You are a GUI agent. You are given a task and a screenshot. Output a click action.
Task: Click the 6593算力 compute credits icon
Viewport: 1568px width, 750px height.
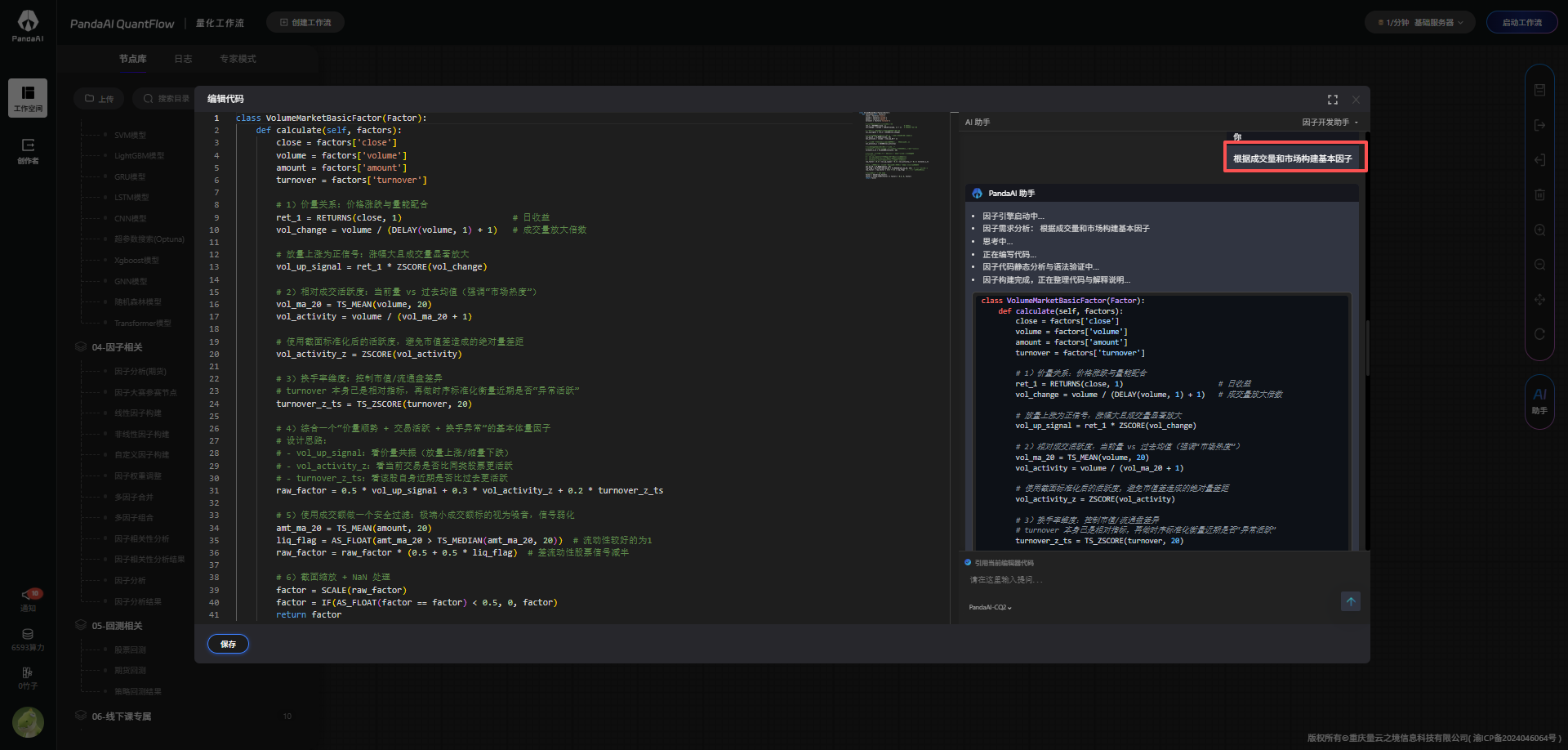click(28, 640)
